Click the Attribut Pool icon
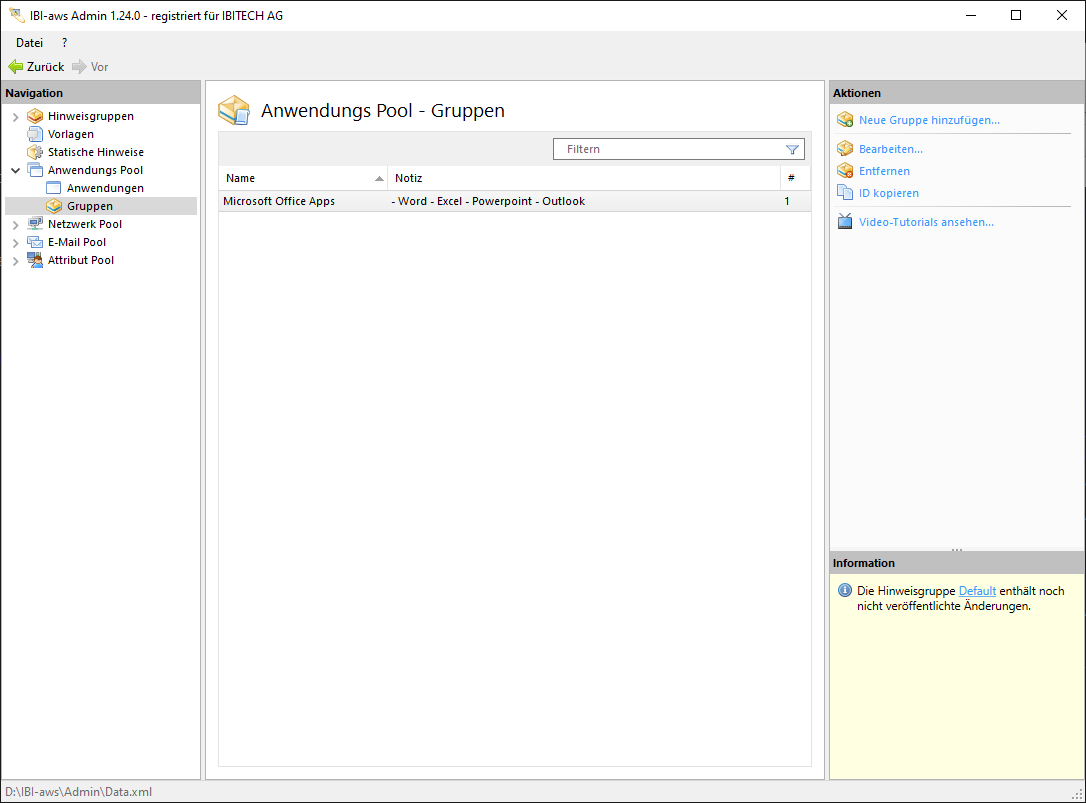Viewport: 1086px width, 803px height. point(35,260)
